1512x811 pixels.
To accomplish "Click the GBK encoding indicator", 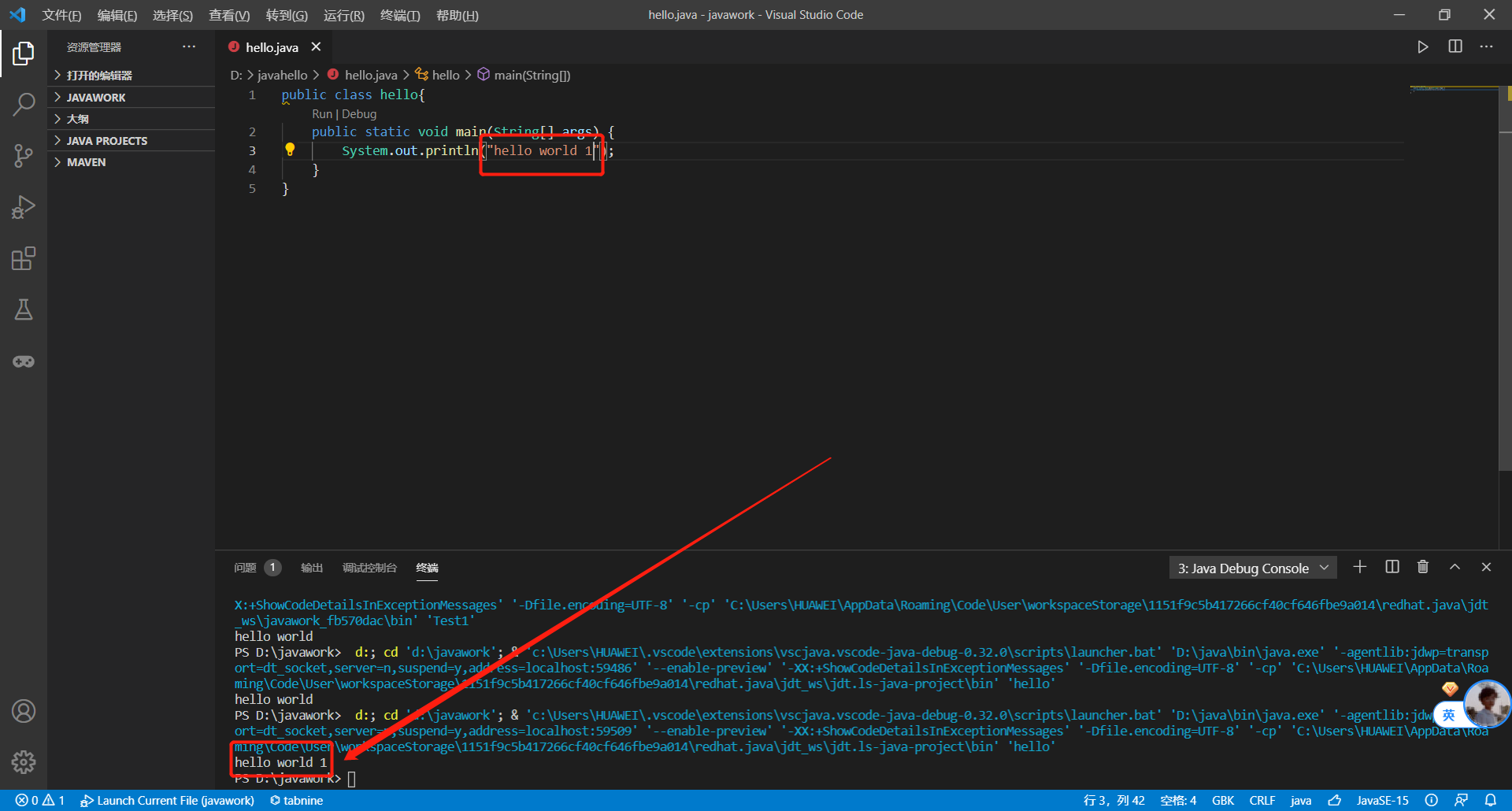I will [x=1223, y=800].
